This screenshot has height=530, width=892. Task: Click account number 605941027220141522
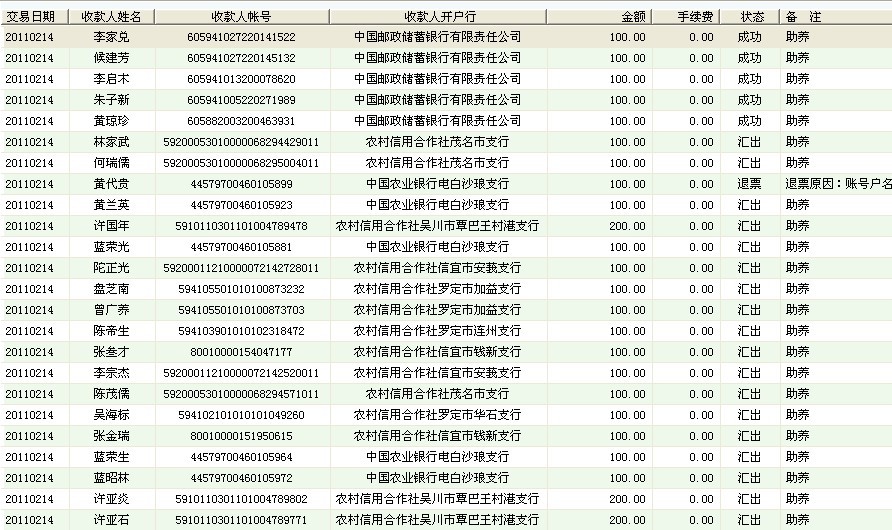(x=241, y=38)
